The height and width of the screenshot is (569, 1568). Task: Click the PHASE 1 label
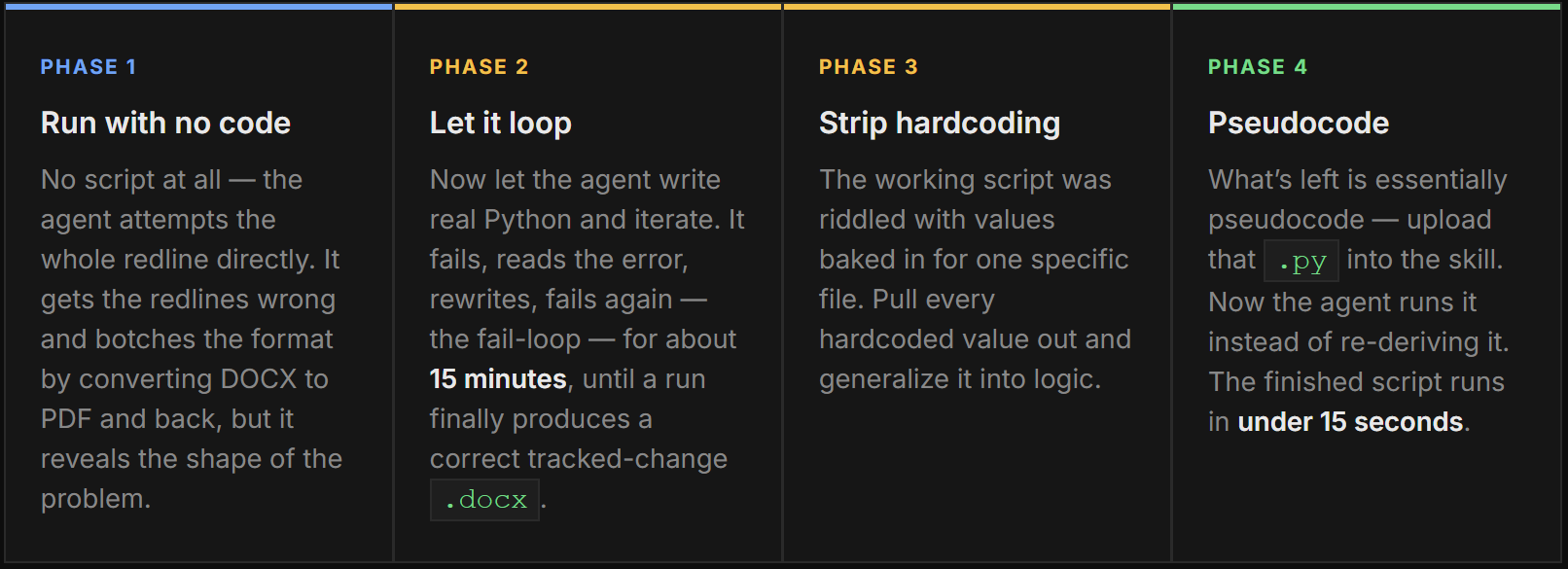click(89, 67)
